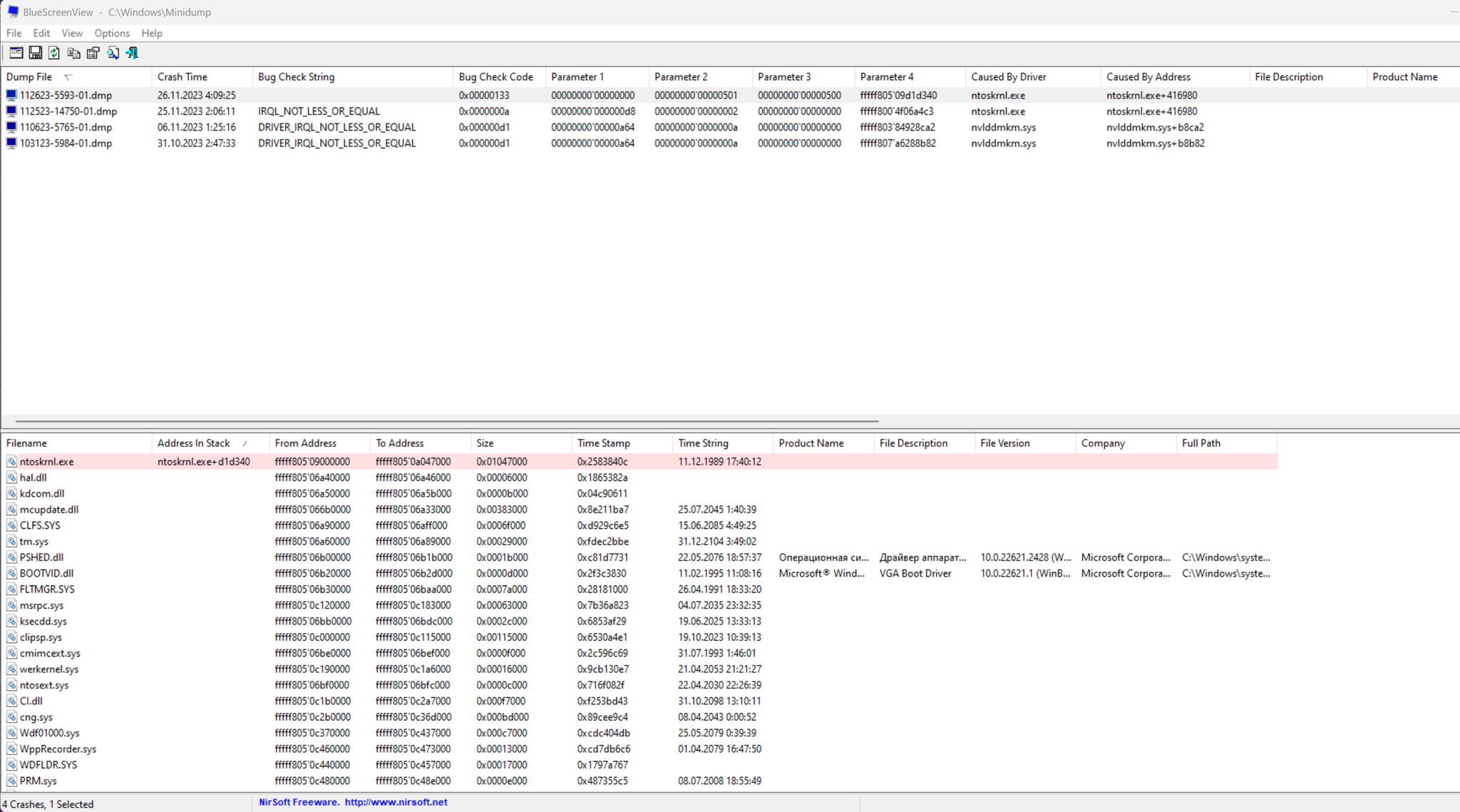The image size is (1460, 812).
Task: Sort by Caused By Address column header
Action: [1176, 77]
